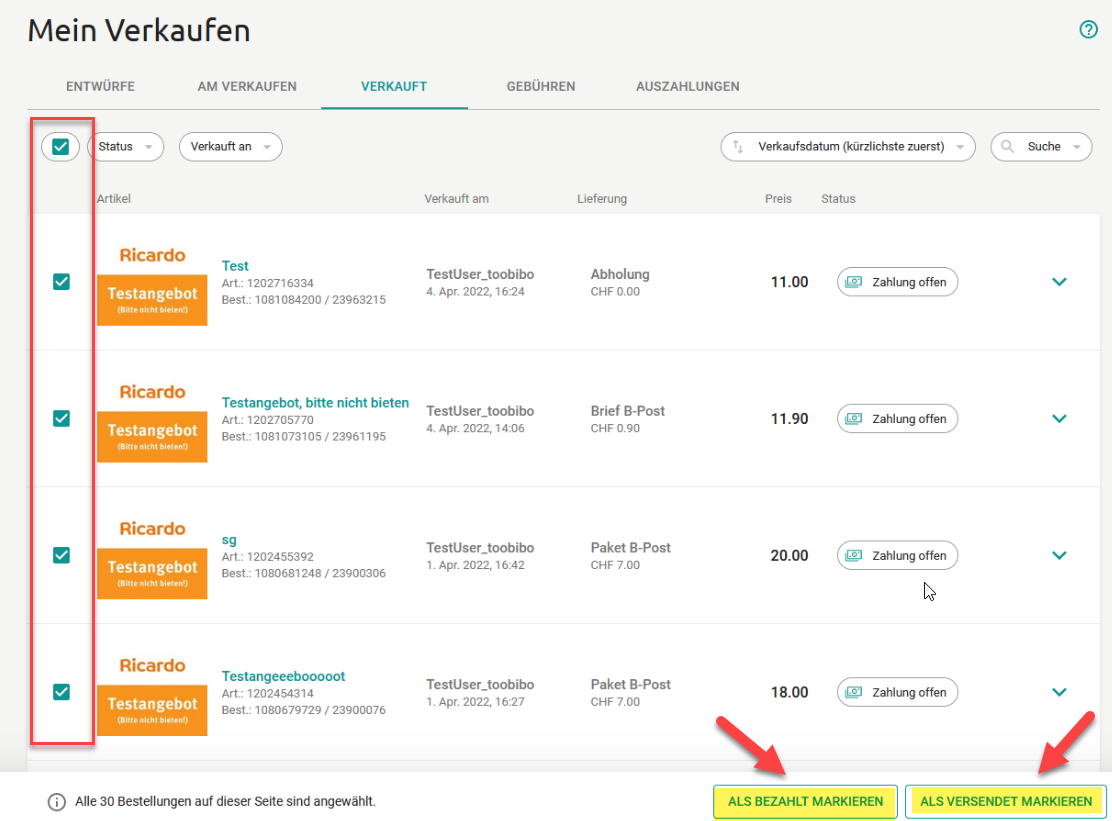This screenshot has height=821, width=1112.
Task: Switch to the Gebühren tab
Action: point(540,86)
